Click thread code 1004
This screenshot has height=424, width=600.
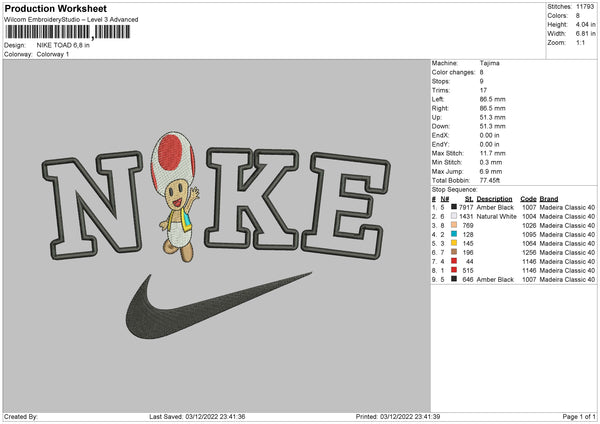click(x=529, y=216)
